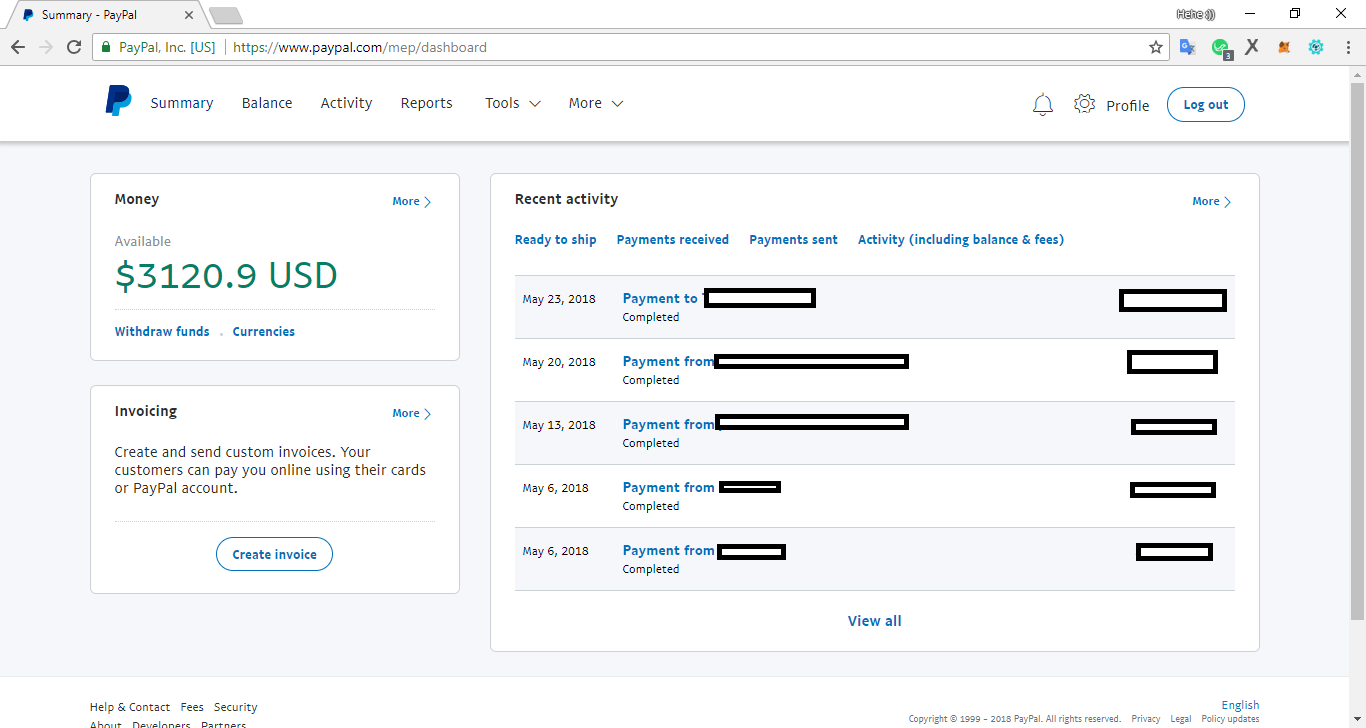
Task: Select the Summary - PayPal browser tab
Action: pyautogui.click(x=105, y=15)
